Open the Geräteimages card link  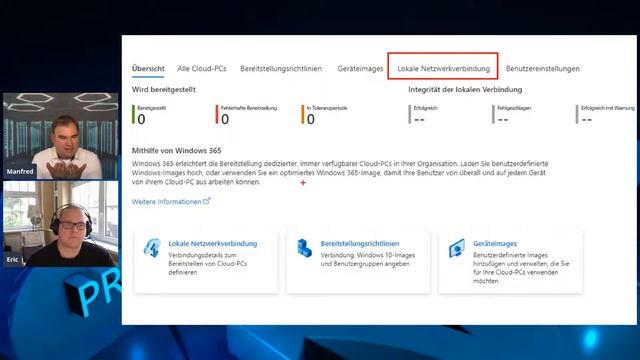[x=495, y=244]
